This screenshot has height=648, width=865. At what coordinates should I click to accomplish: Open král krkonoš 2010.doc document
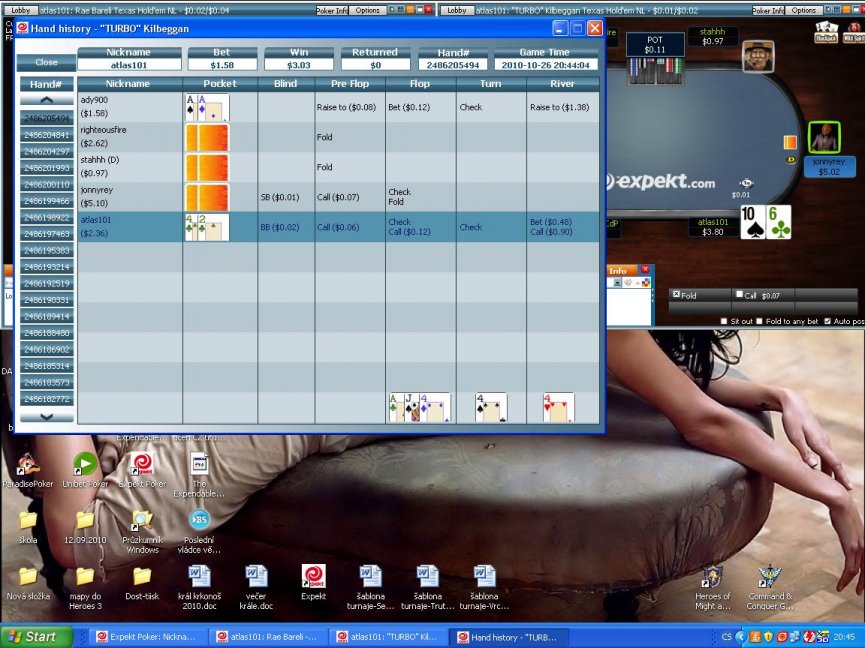coord(199,588)
